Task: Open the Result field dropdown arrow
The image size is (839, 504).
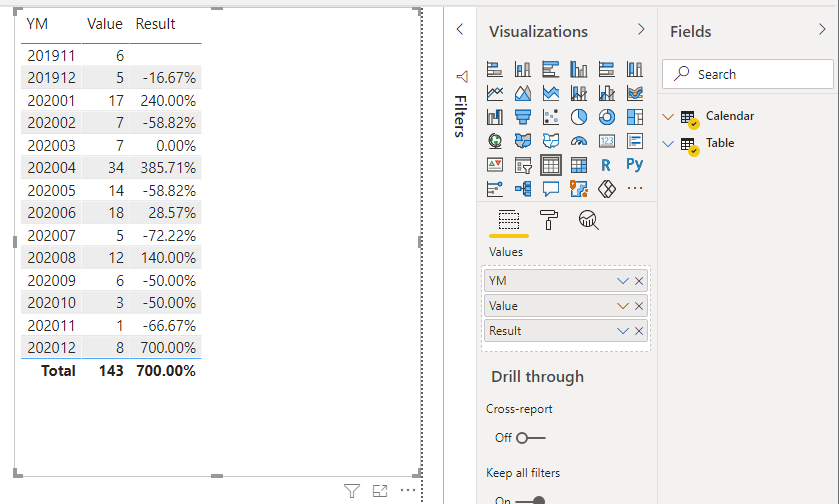Action: (x=622, y=331)
